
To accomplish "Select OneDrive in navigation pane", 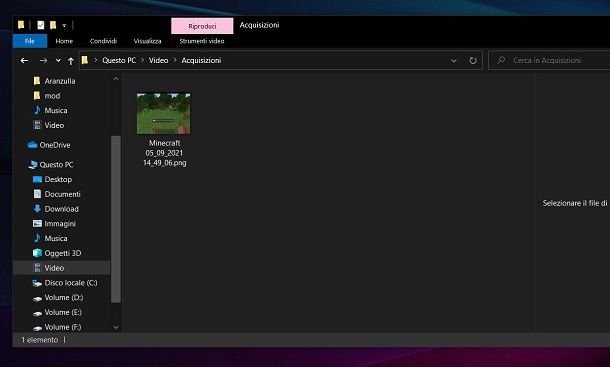I will (x=55, y=145).
